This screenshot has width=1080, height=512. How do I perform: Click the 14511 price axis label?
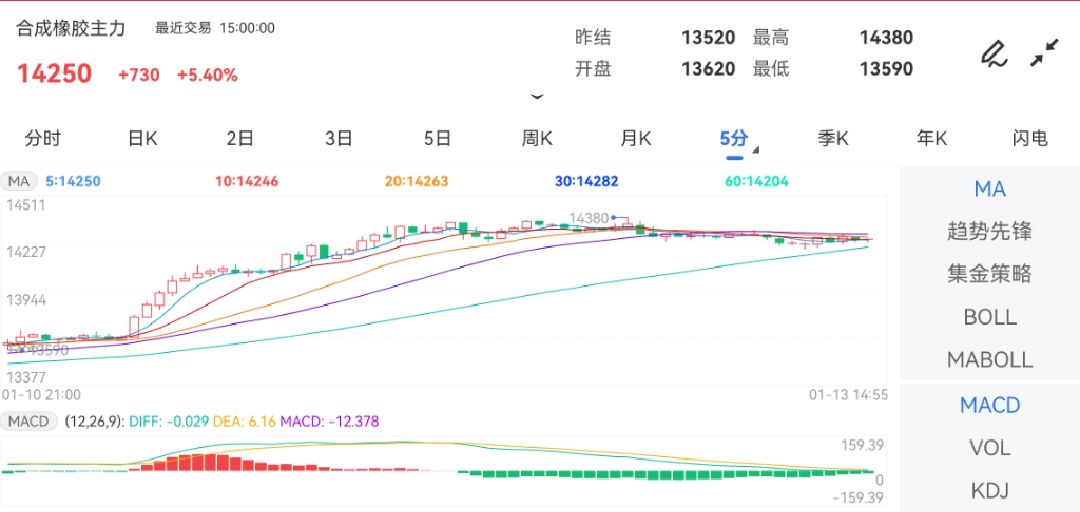tap(25, 205)
